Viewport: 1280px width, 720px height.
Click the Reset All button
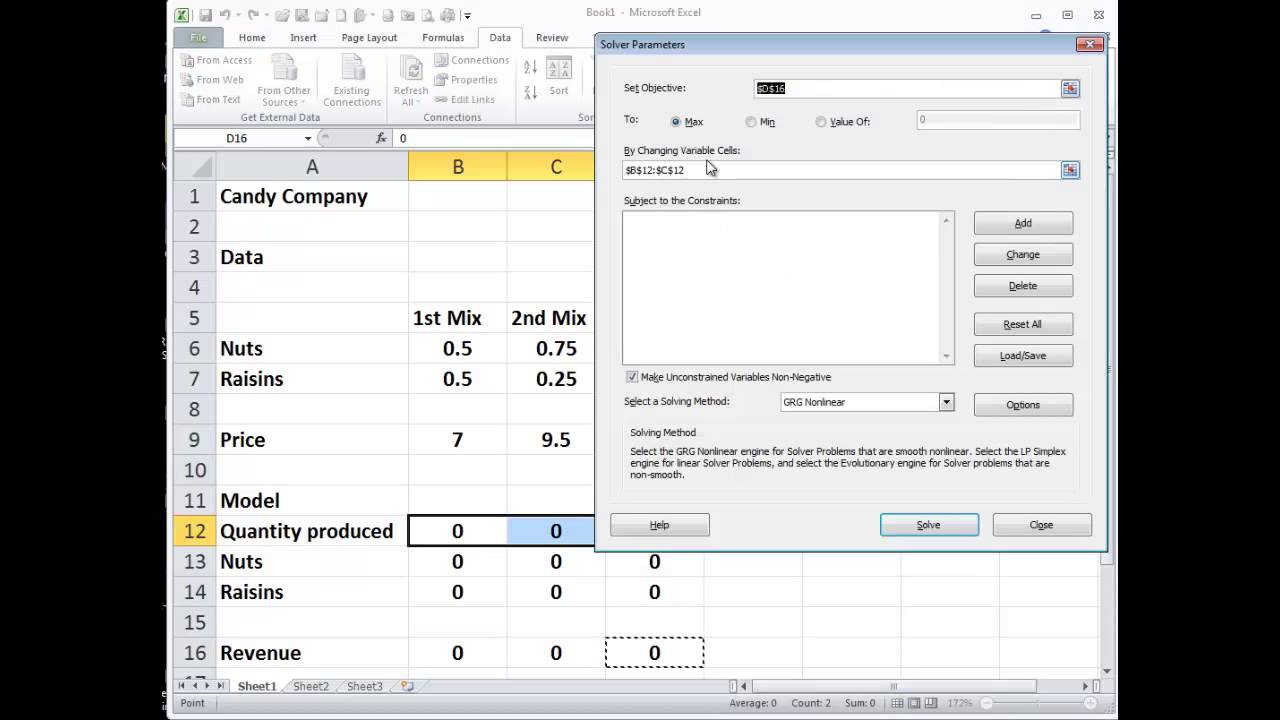click(1023, 324)
